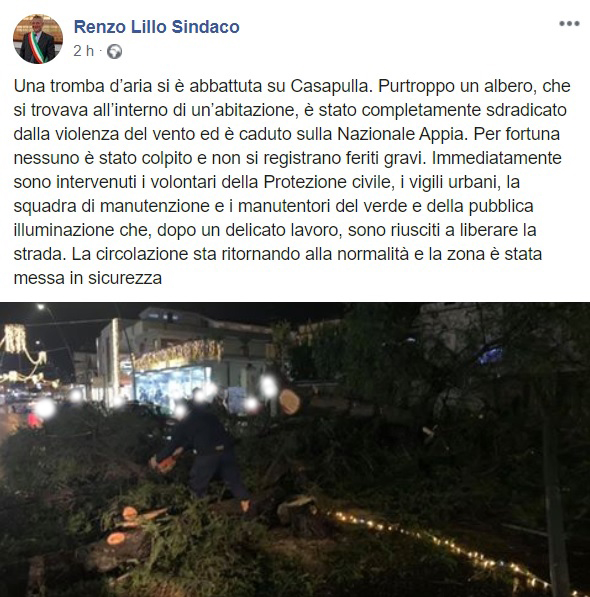Open the attached fallen-tree night photo
This screenshot has height=597, width=590.
point(295,450)
